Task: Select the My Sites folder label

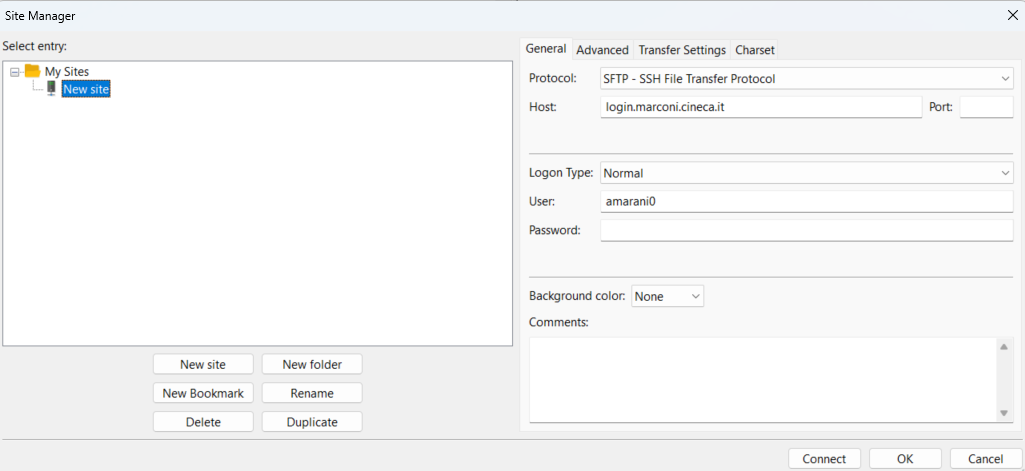Action: pos(67,71)
